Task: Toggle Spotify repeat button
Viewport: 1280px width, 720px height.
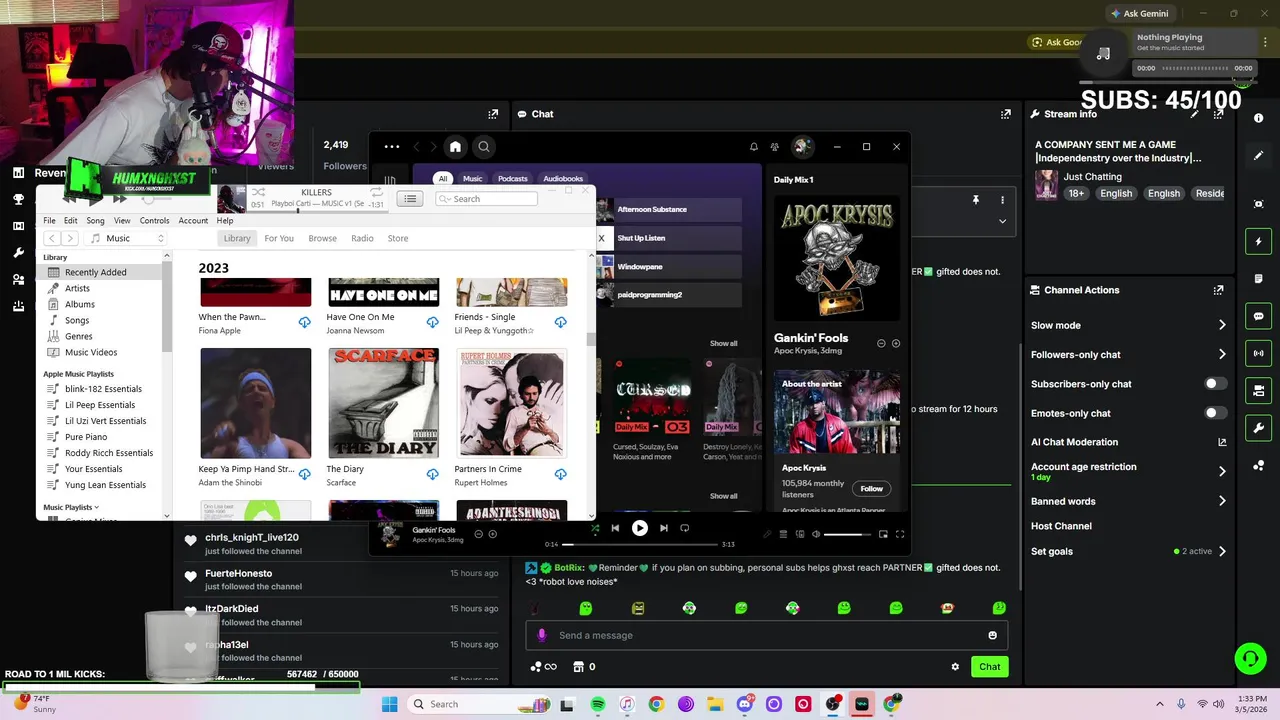Action: (685, 528)
